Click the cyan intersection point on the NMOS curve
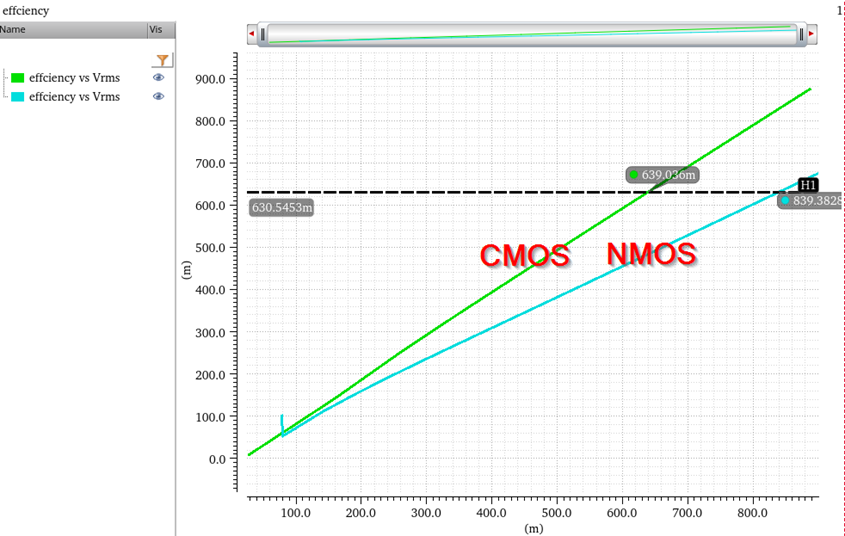The width and height of the screenshot is (845, 536). pyautogui.click(x=785, y=201)
